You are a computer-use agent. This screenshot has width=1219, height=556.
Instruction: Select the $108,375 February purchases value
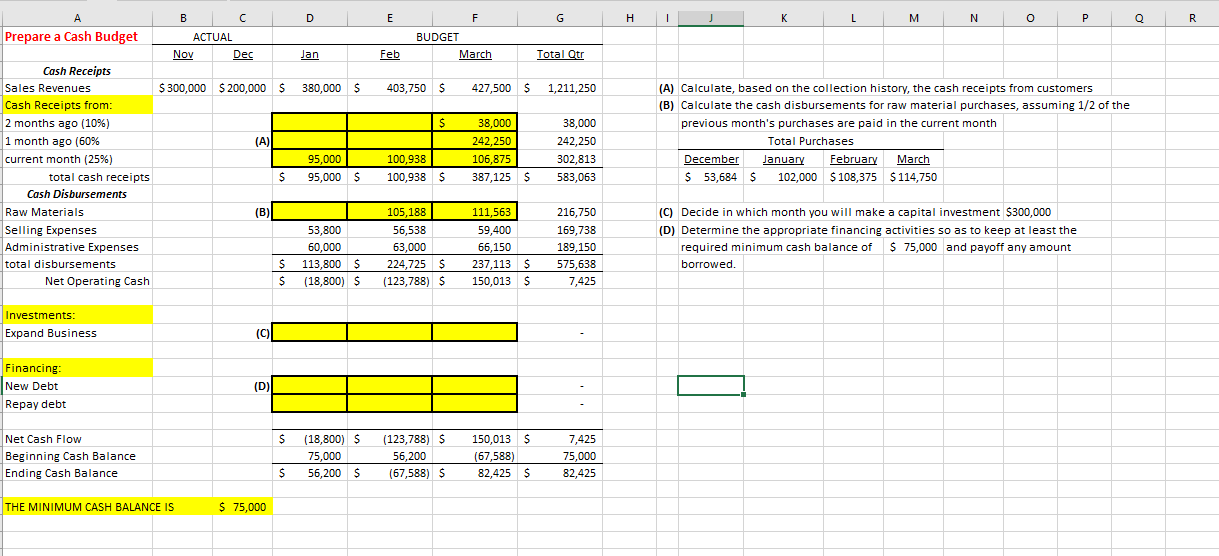click(854, 177)
